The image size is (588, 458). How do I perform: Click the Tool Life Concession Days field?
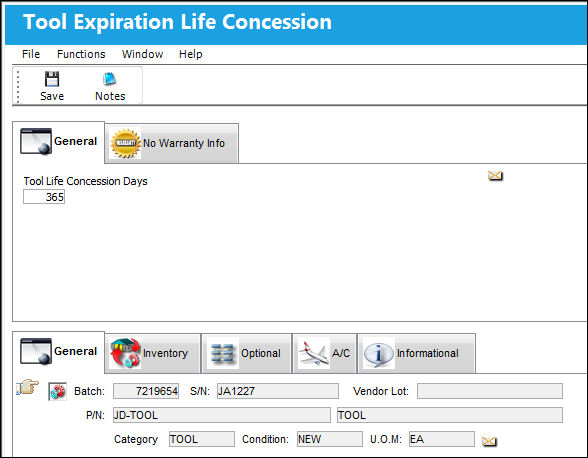pyautogui.click(x=44, y=197)
